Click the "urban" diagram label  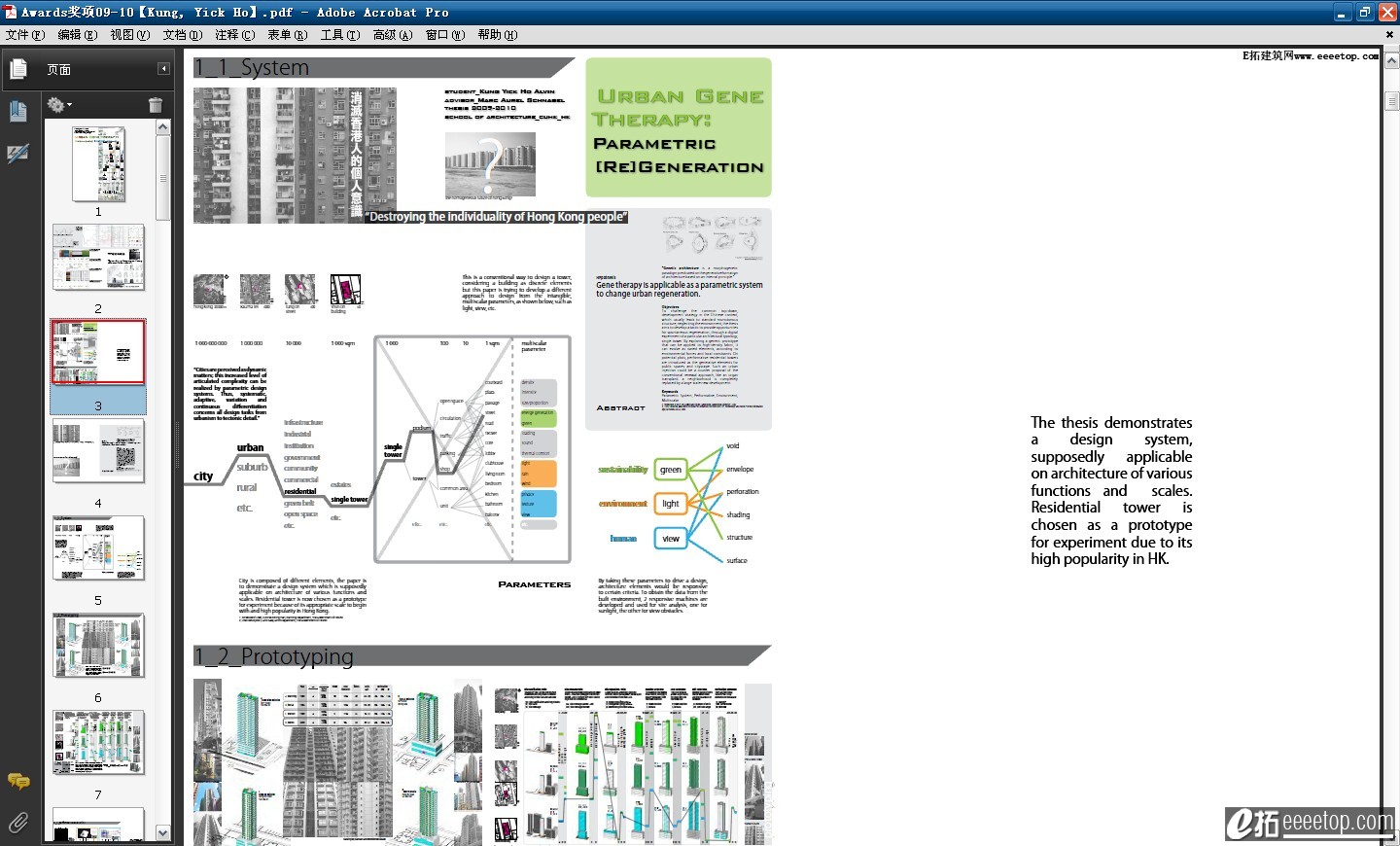tap(250, 448)
